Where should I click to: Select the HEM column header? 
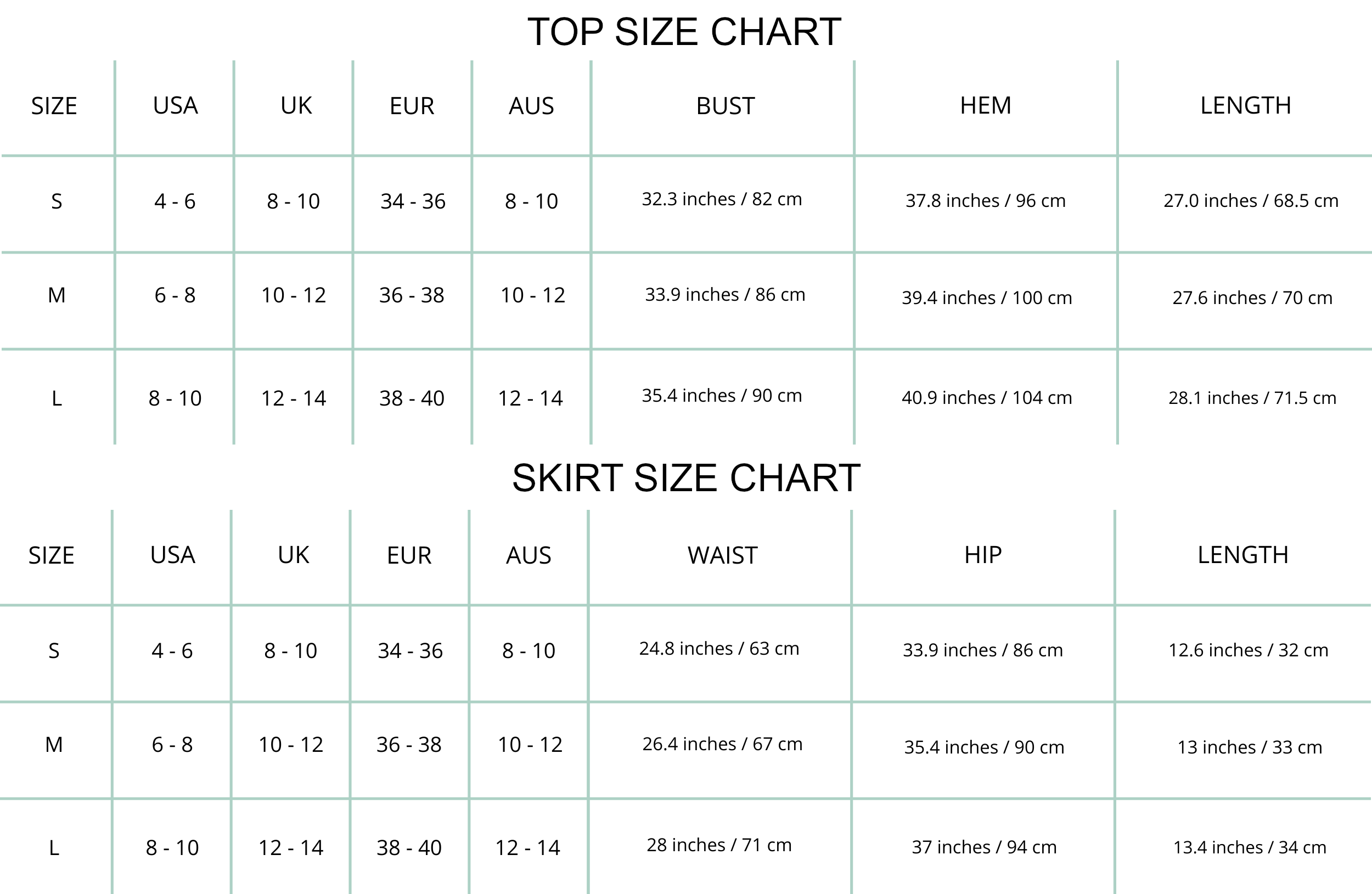pyautogui.click(x=985, y=106)
